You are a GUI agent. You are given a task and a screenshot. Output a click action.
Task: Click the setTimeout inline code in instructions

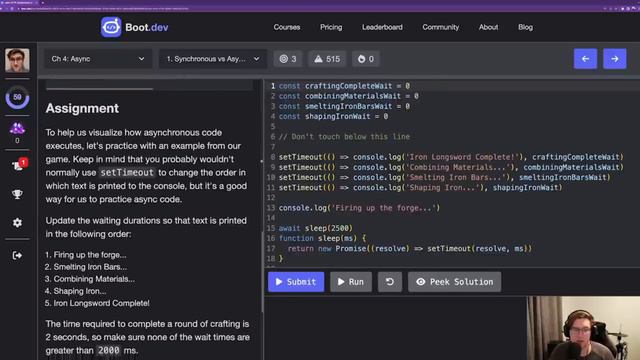pos(127,173)
